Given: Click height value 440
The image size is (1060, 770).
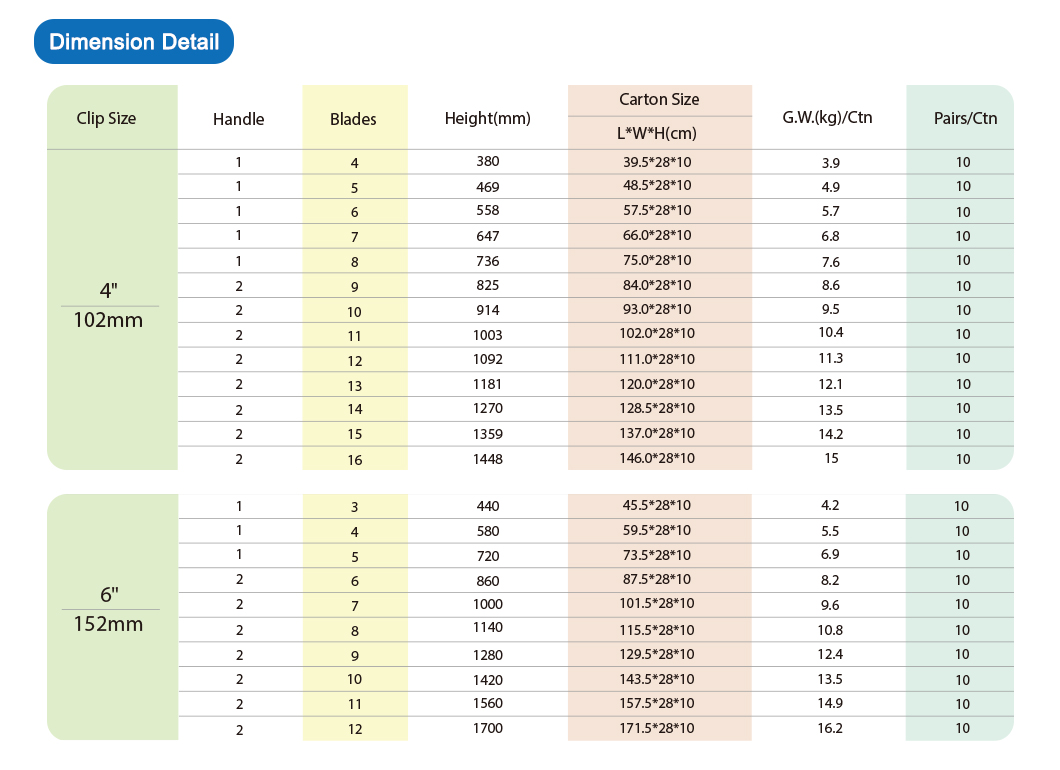Looking at the screenshot, I should 487,506.
